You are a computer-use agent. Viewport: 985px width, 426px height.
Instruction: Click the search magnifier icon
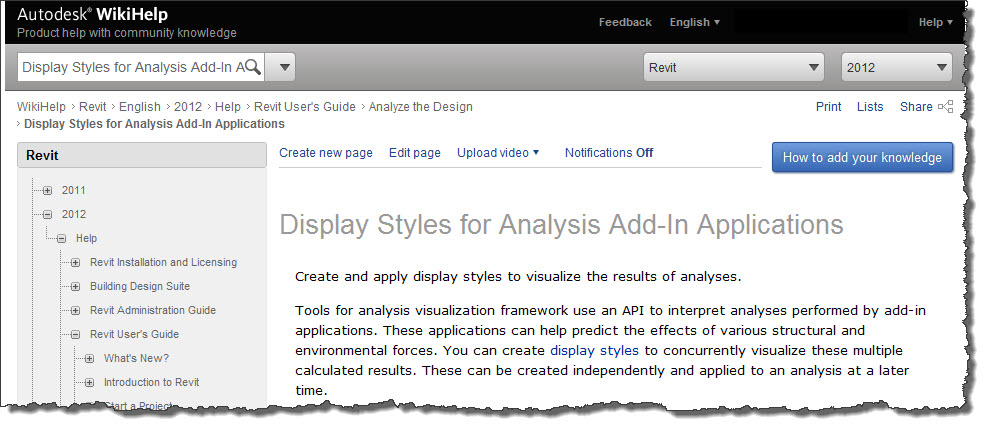253,68
